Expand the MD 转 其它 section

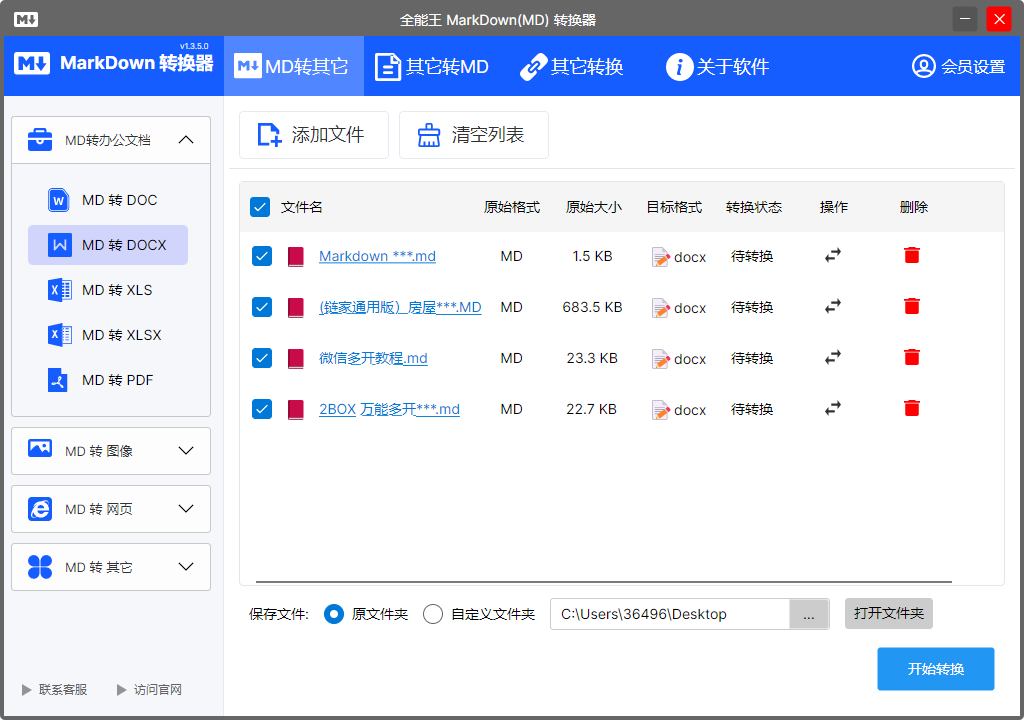(111, 567)
